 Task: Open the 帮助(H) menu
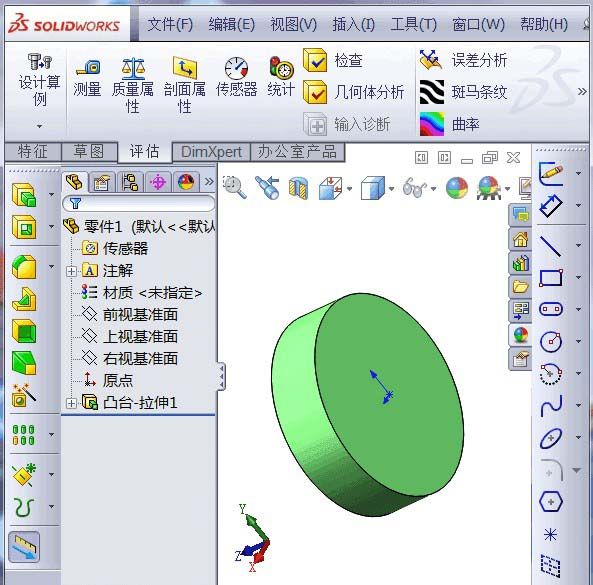pos(544,25)
